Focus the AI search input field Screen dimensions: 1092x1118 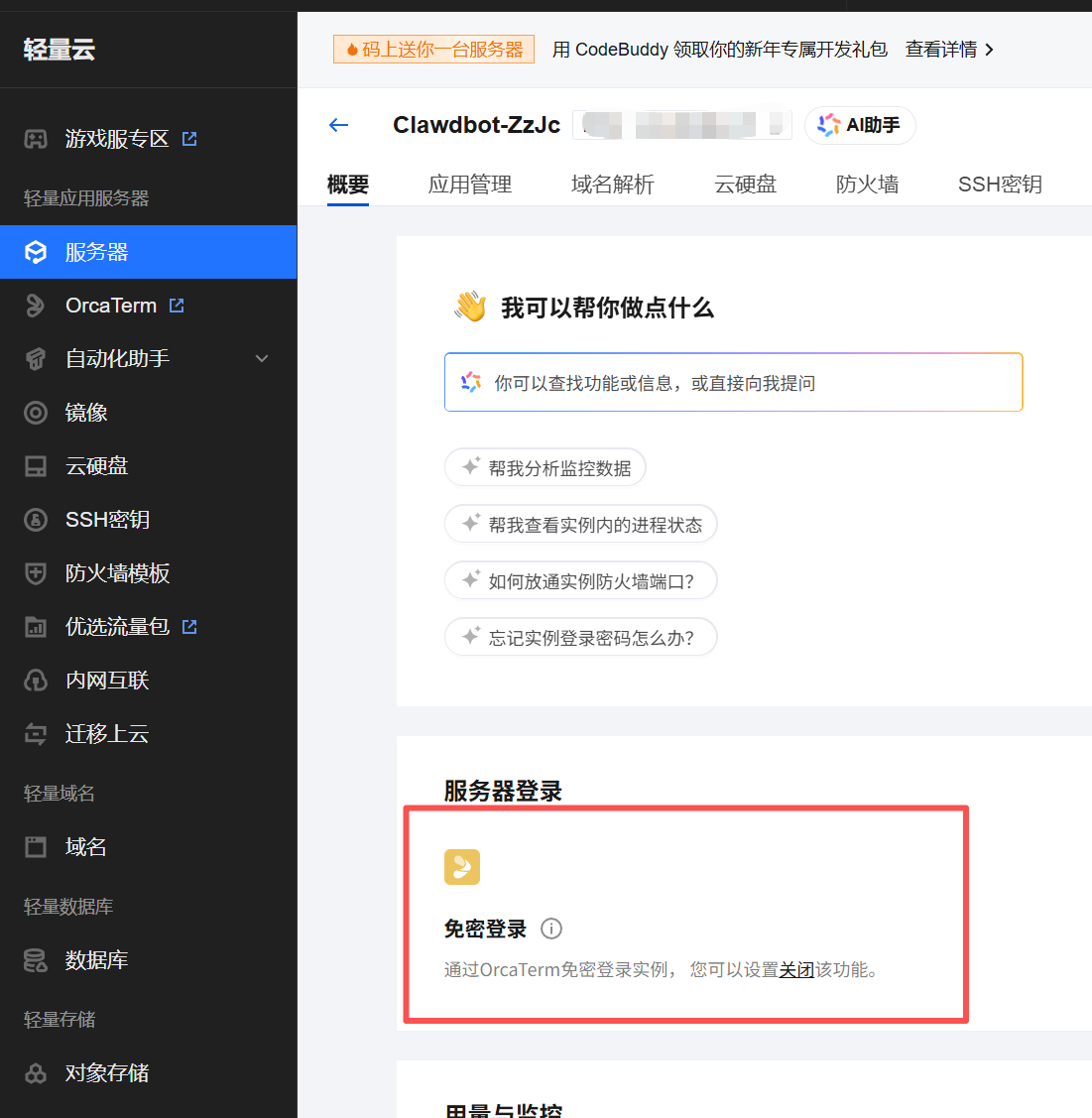click(x=734, y=382)
